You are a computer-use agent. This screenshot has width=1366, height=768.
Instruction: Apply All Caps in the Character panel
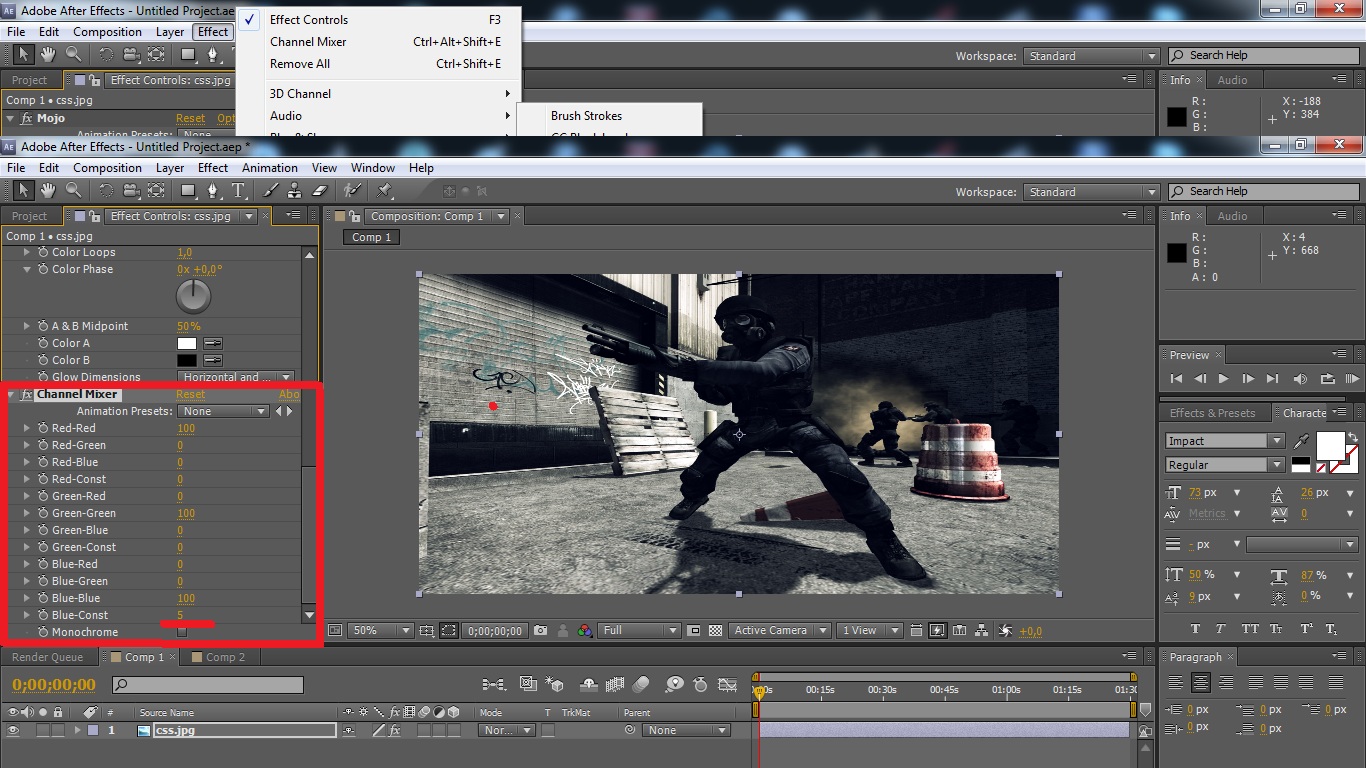tap(1250, 629)
